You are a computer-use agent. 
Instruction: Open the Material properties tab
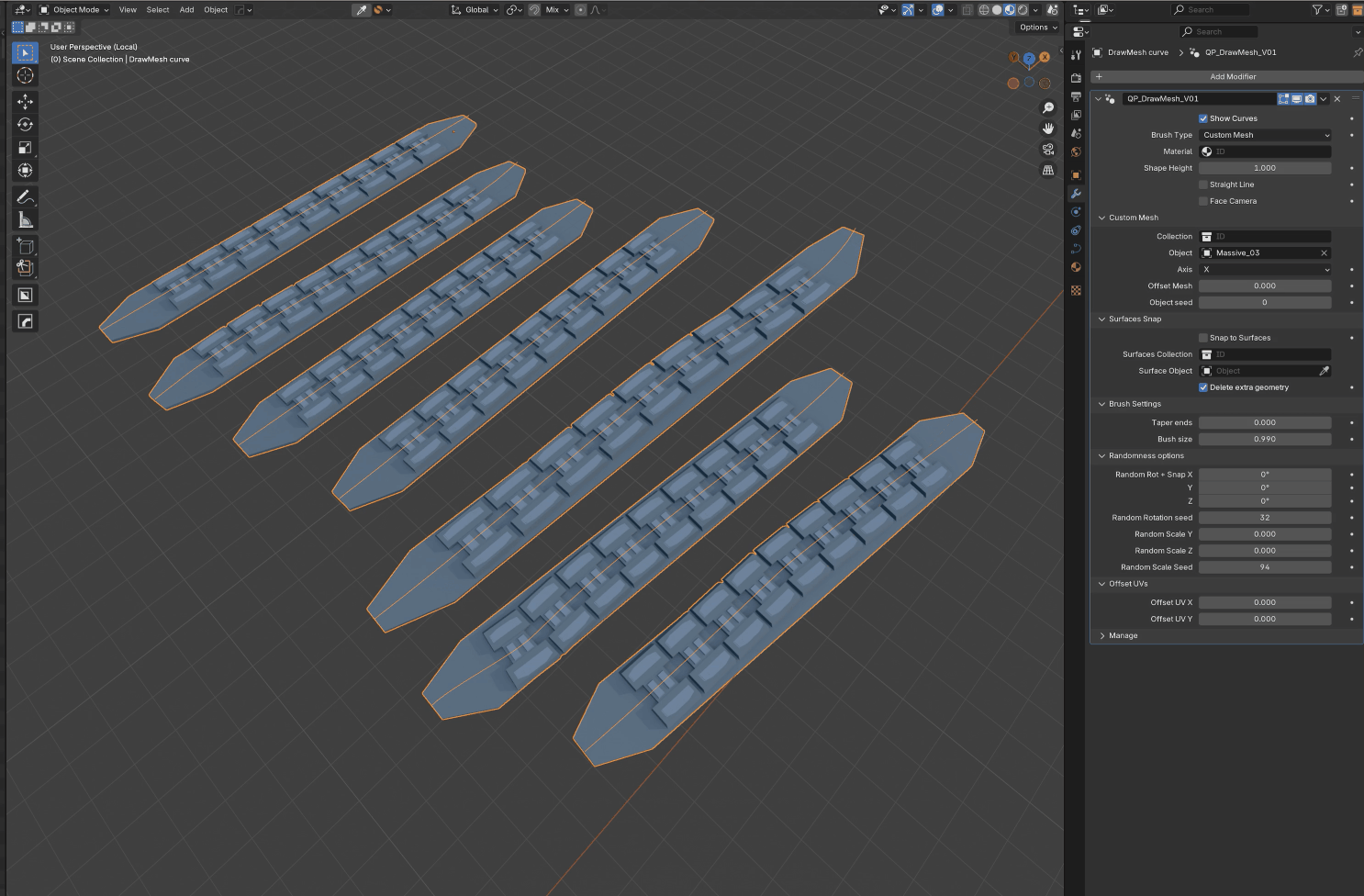1076,267
